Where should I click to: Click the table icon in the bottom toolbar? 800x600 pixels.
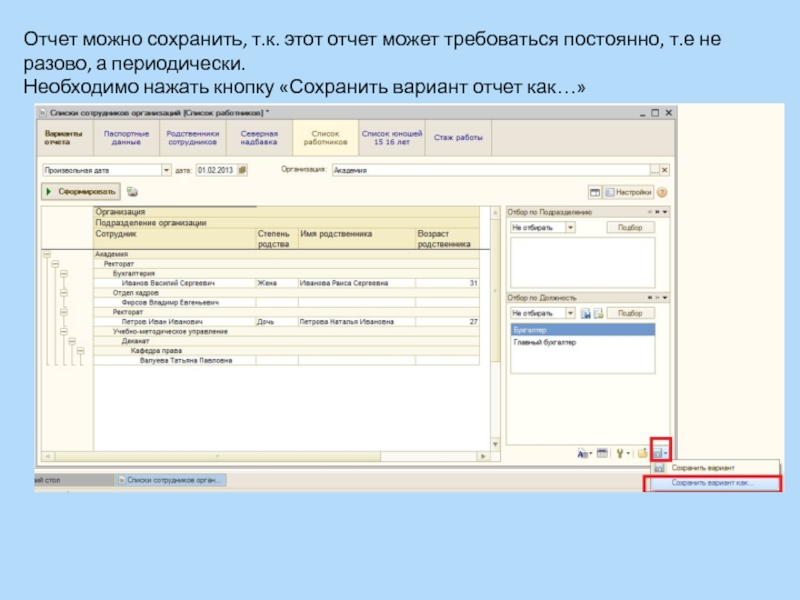click(x=602, y=453)
